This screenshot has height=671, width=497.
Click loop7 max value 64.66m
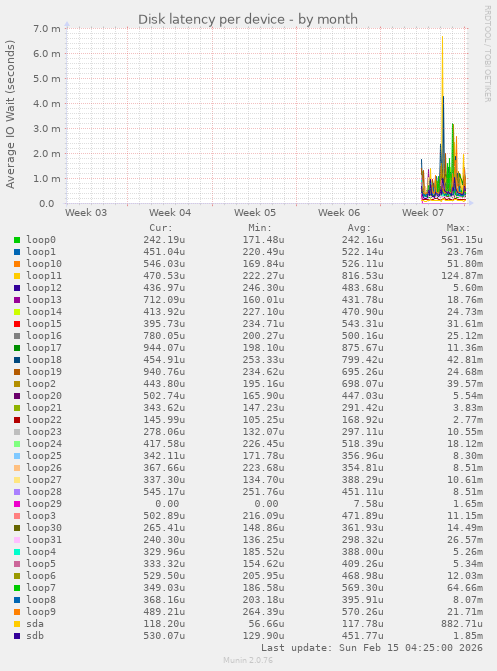(465, 588)
